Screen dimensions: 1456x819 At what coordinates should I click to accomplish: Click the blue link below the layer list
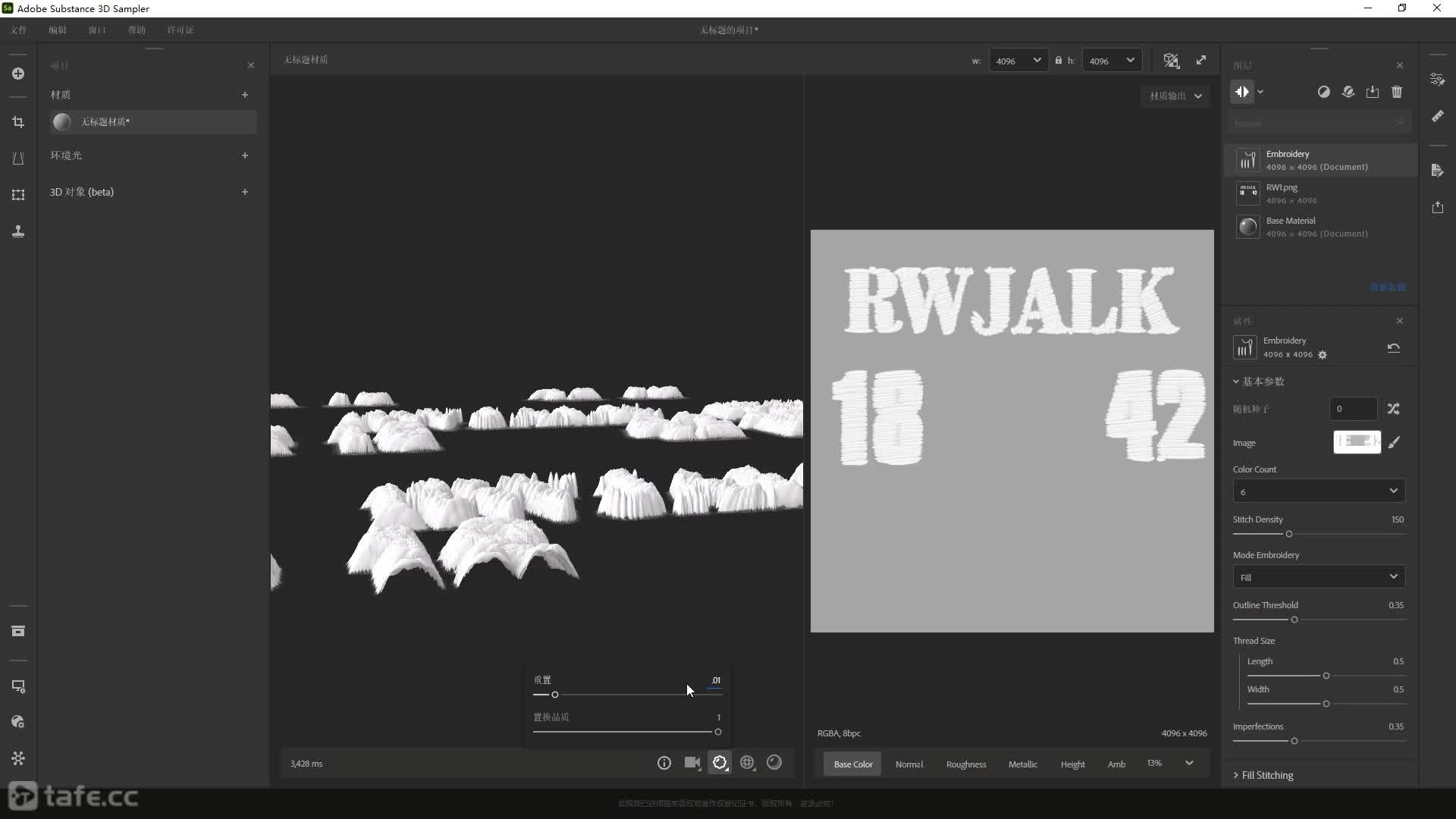[x=1388, y=287]
